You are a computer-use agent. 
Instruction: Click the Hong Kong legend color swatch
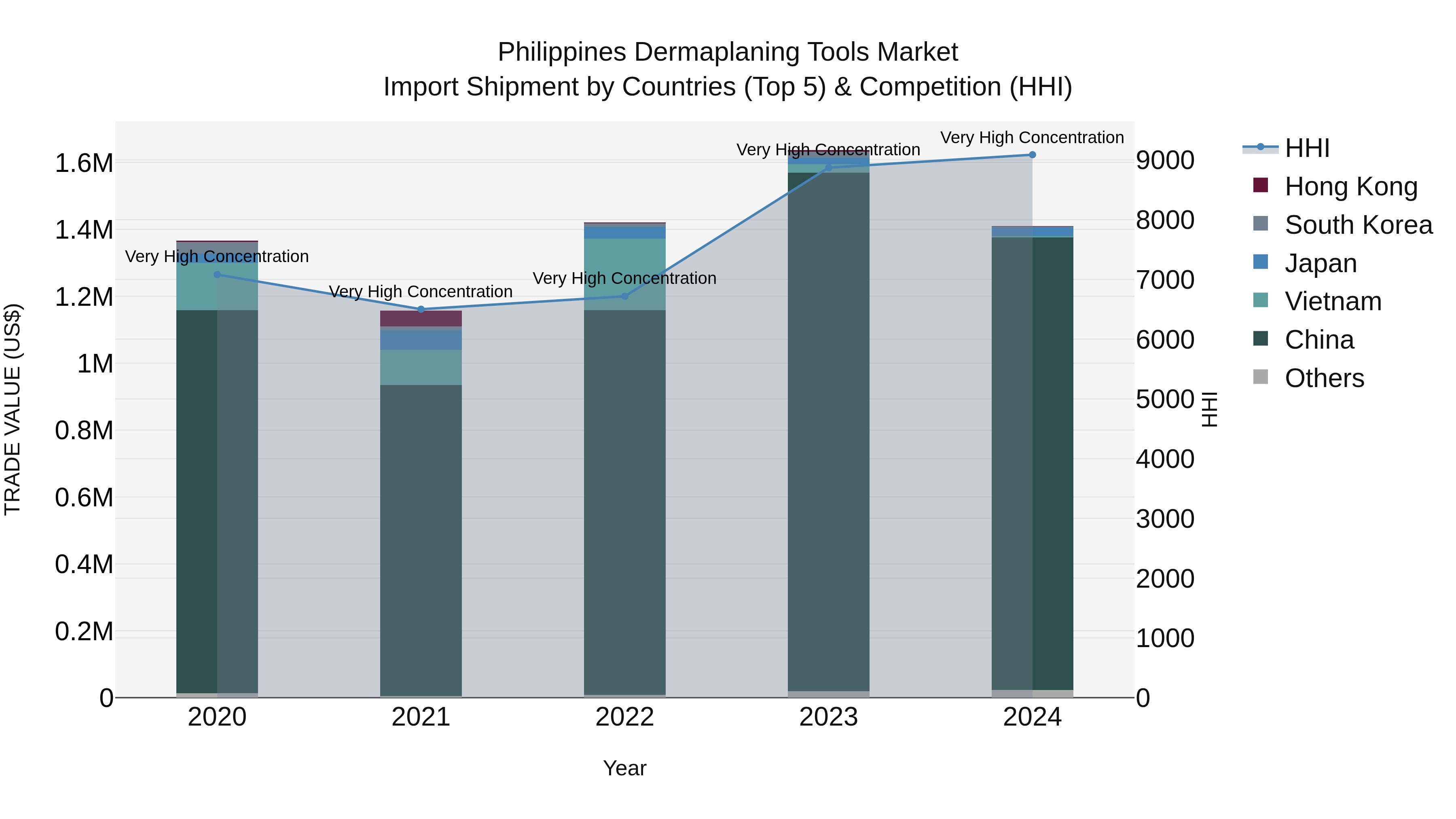pyautogui.click(x=1260, y=185)
